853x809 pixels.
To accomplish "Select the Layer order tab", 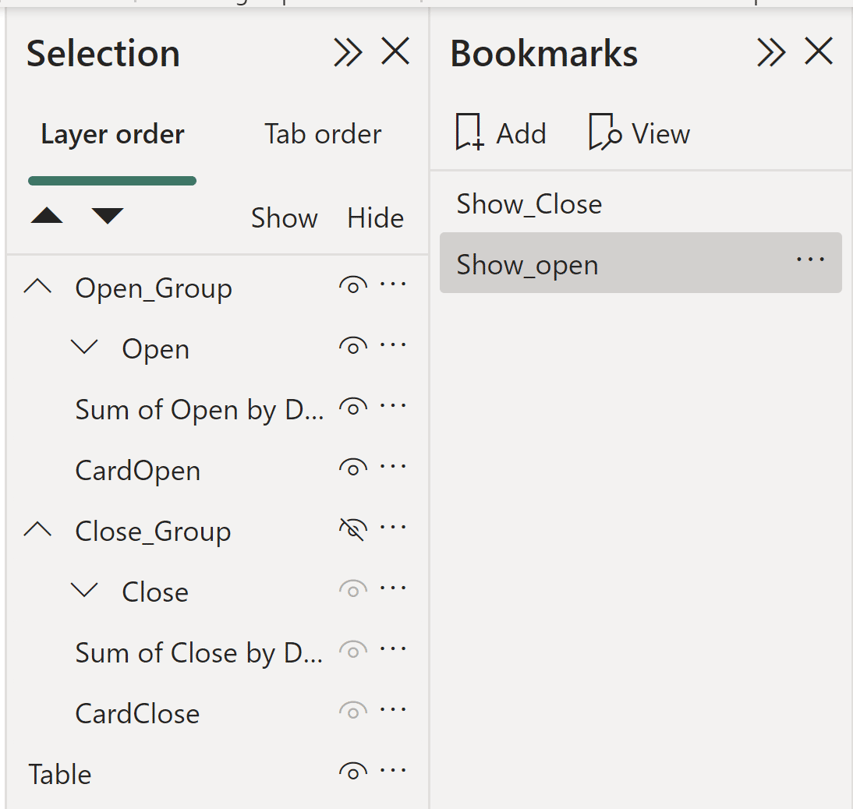I will [x=111, y=134].
